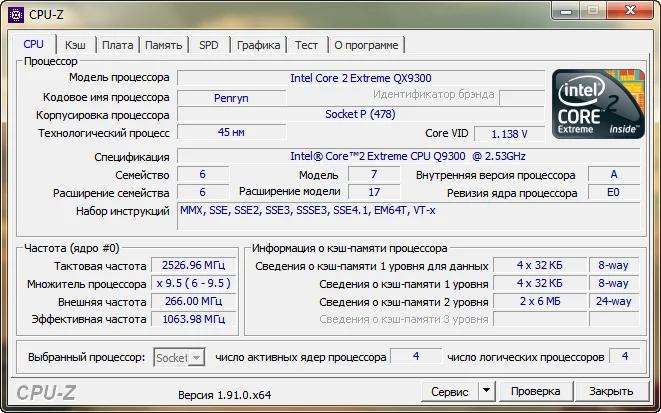
Task: Click the Проверка button
Action: pos(535,392)
